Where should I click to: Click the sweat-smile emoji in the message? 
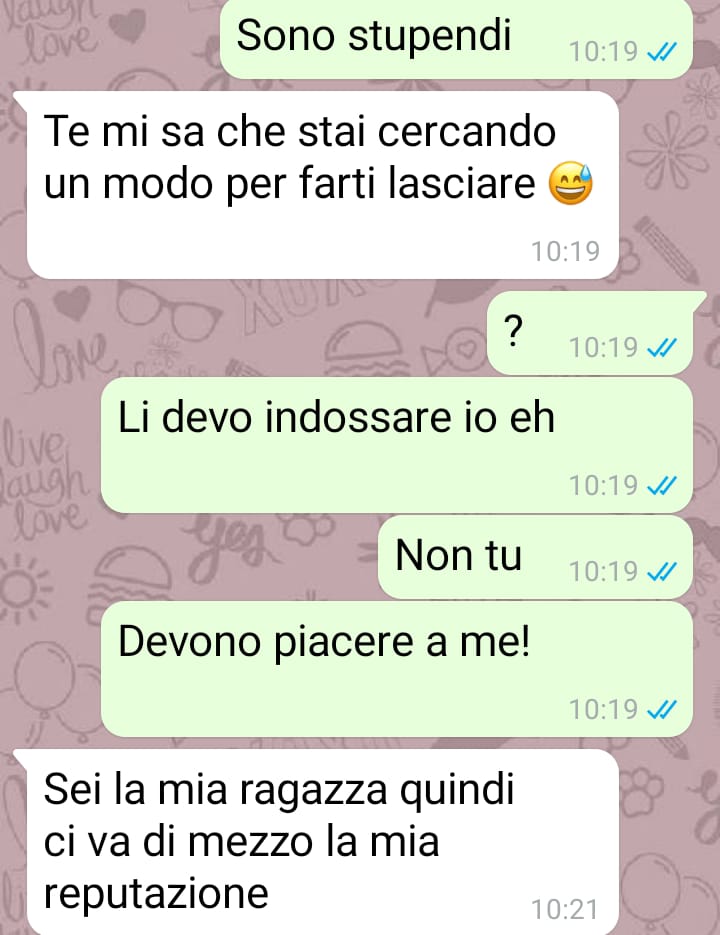coord(571,184)
